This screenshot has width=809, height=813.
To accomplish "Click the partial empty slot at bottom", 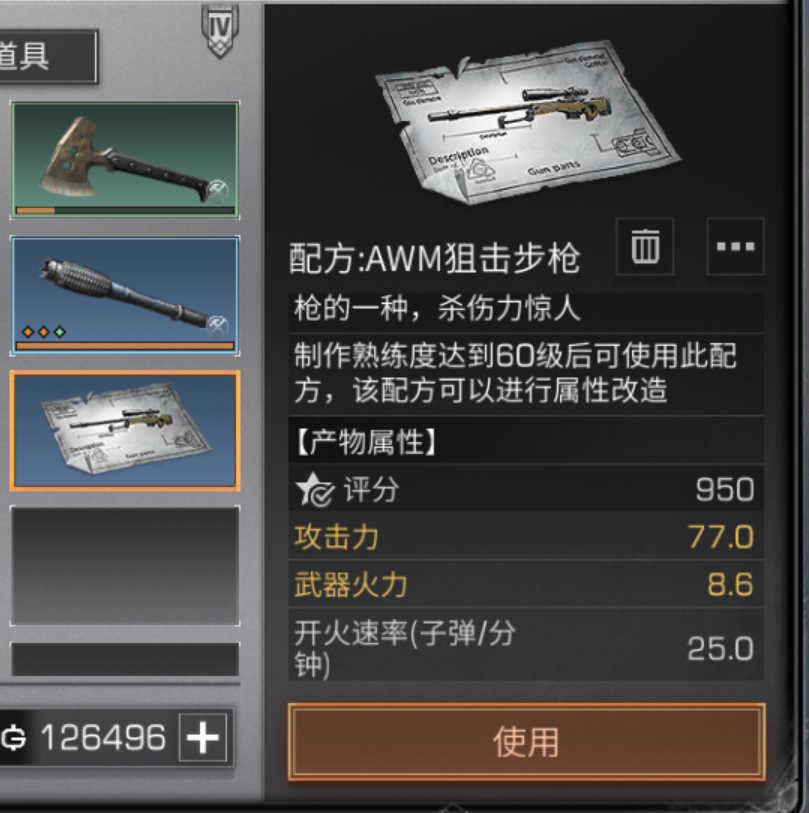I will coord(125,659).
